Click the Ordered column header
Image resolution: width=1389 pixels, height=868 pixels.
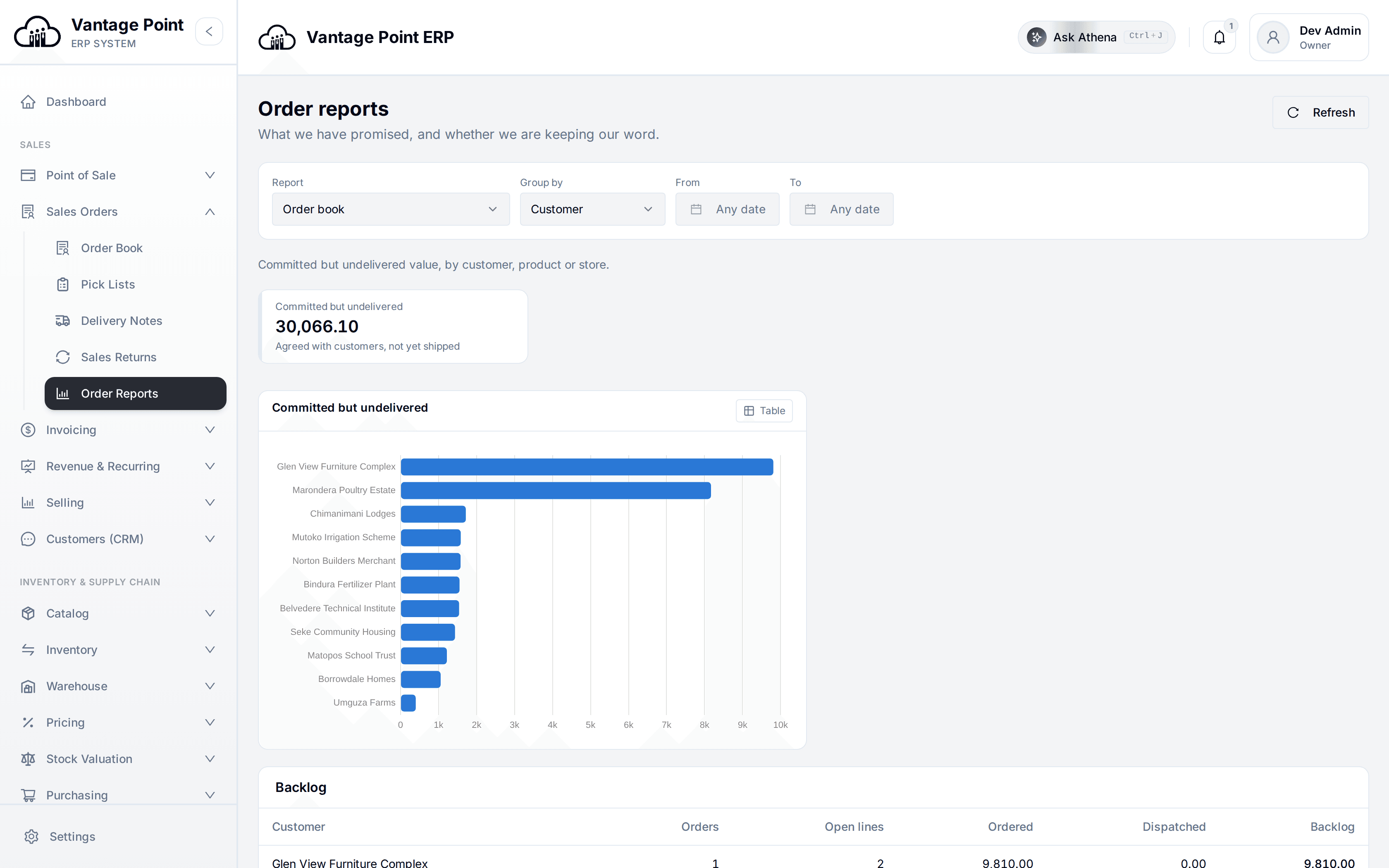pos(1010,827)
